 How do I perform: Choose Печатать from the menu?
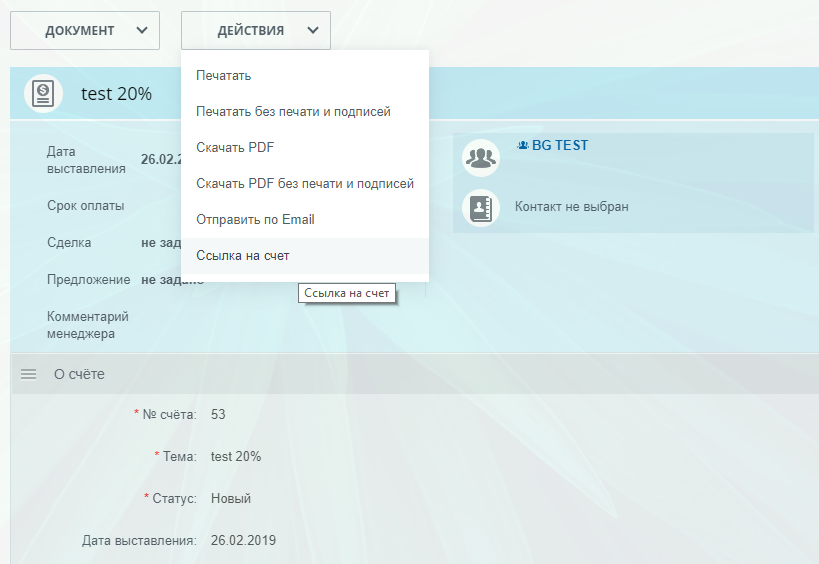pos(305,76)
